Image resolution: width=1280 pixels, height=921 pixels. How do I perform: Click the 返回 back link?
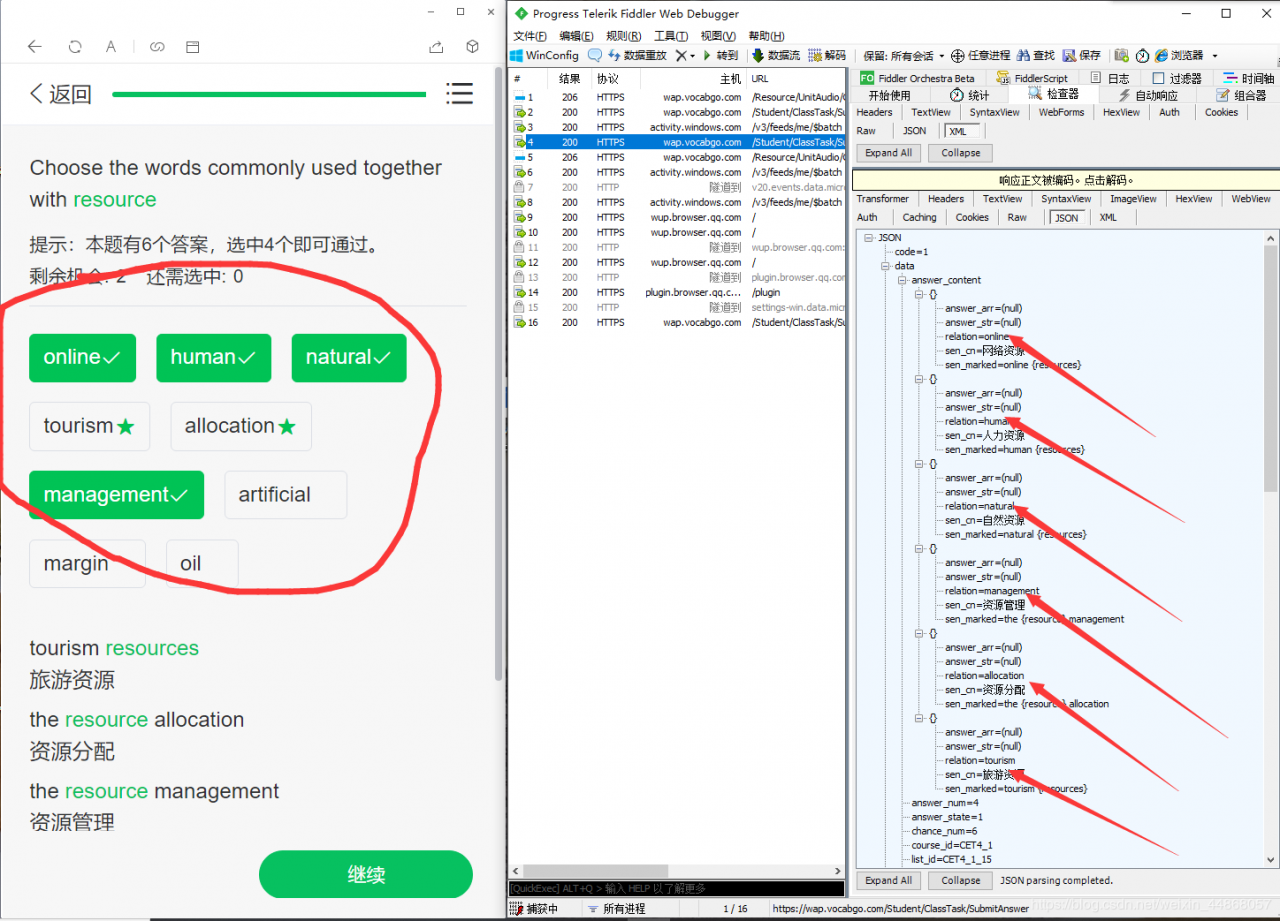coord(61,94)
